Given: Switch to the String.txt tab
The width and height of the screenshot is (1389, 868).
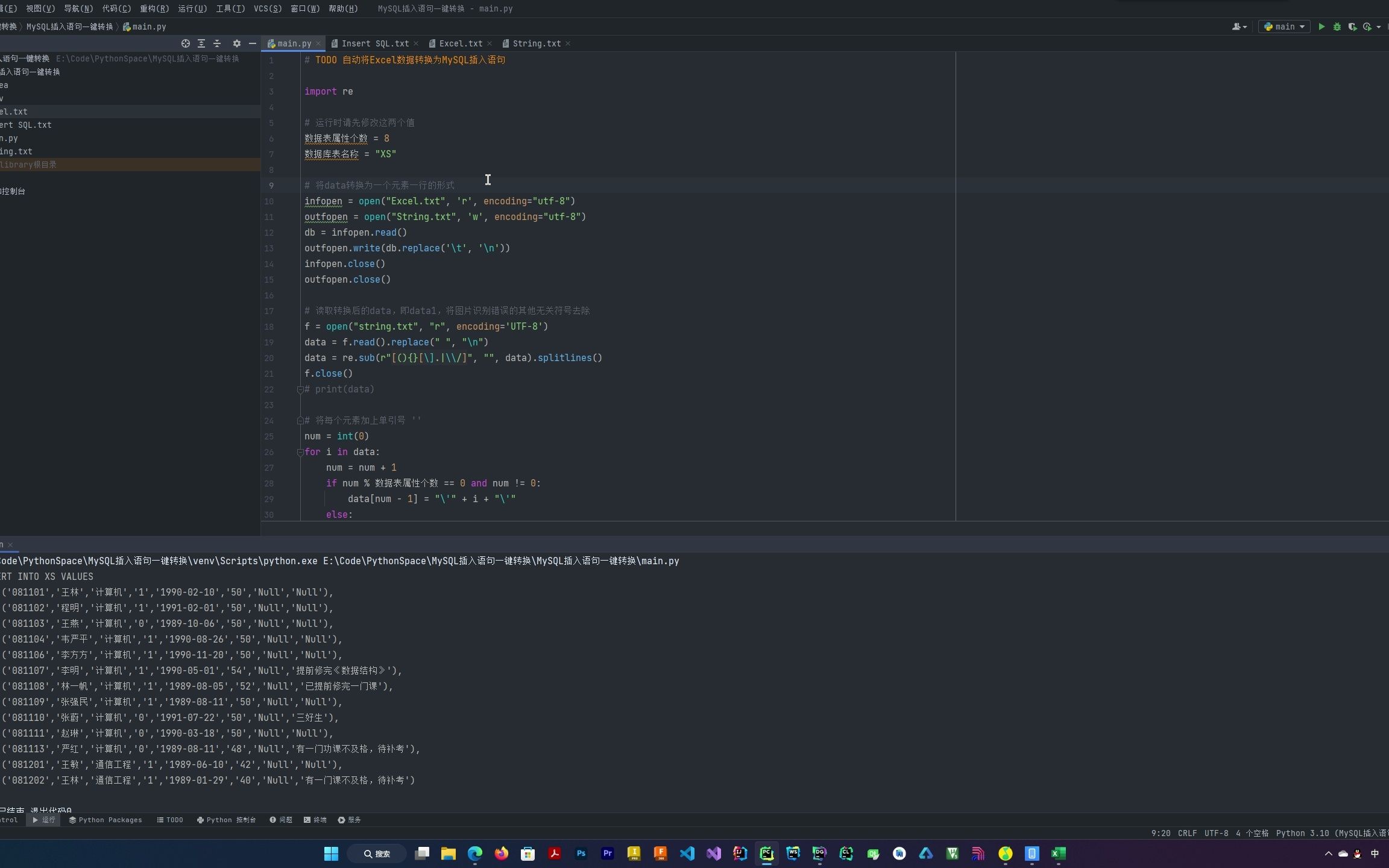Looking at the screenshot, I should click(x=535, y=43).
